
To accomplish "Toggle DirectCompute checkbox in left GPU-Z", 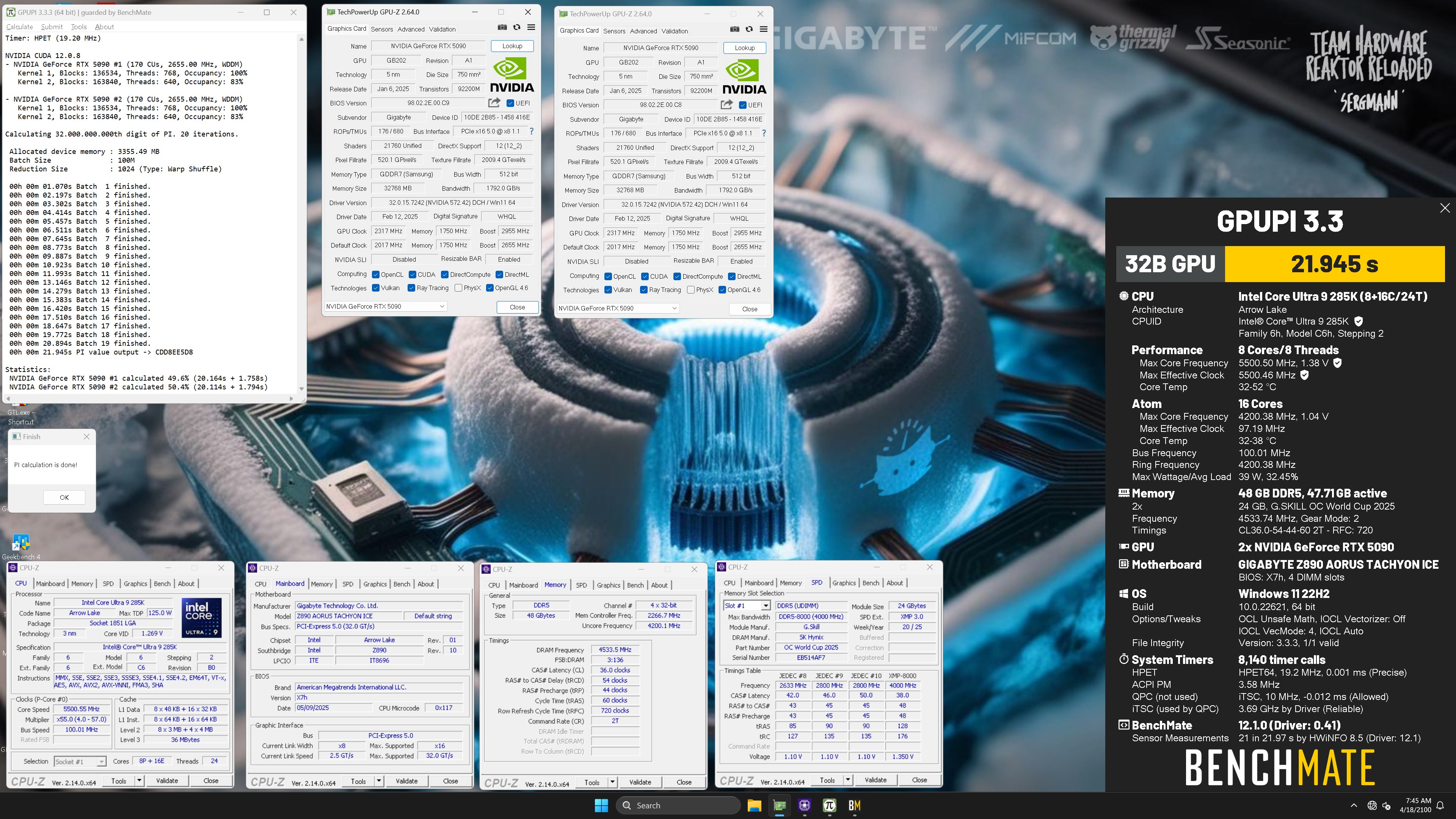I will click(x=445, y=275).
